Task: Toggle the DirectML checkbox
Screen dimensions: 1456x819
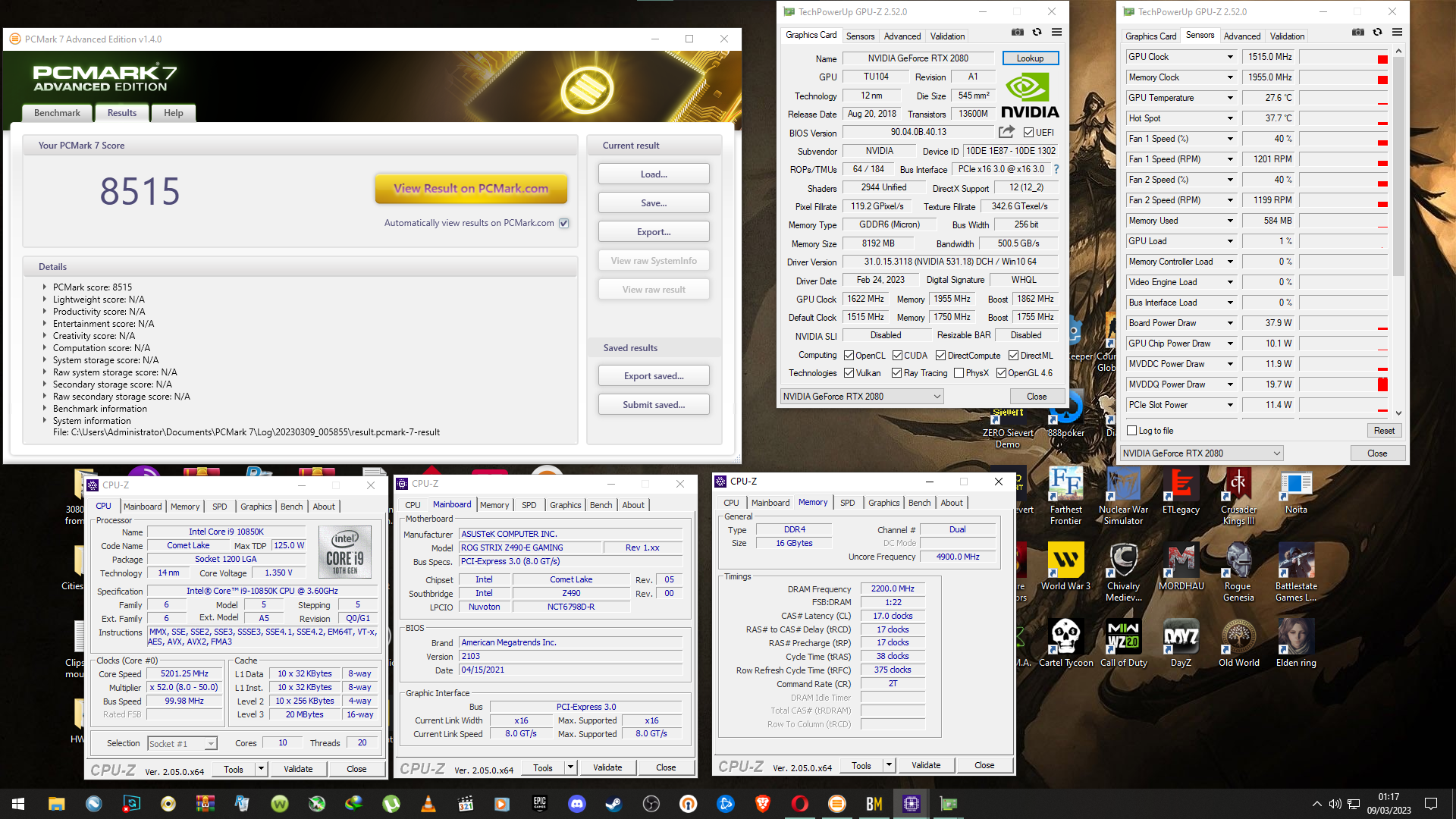Action: pyautogui.click(x=1013, y=355)
